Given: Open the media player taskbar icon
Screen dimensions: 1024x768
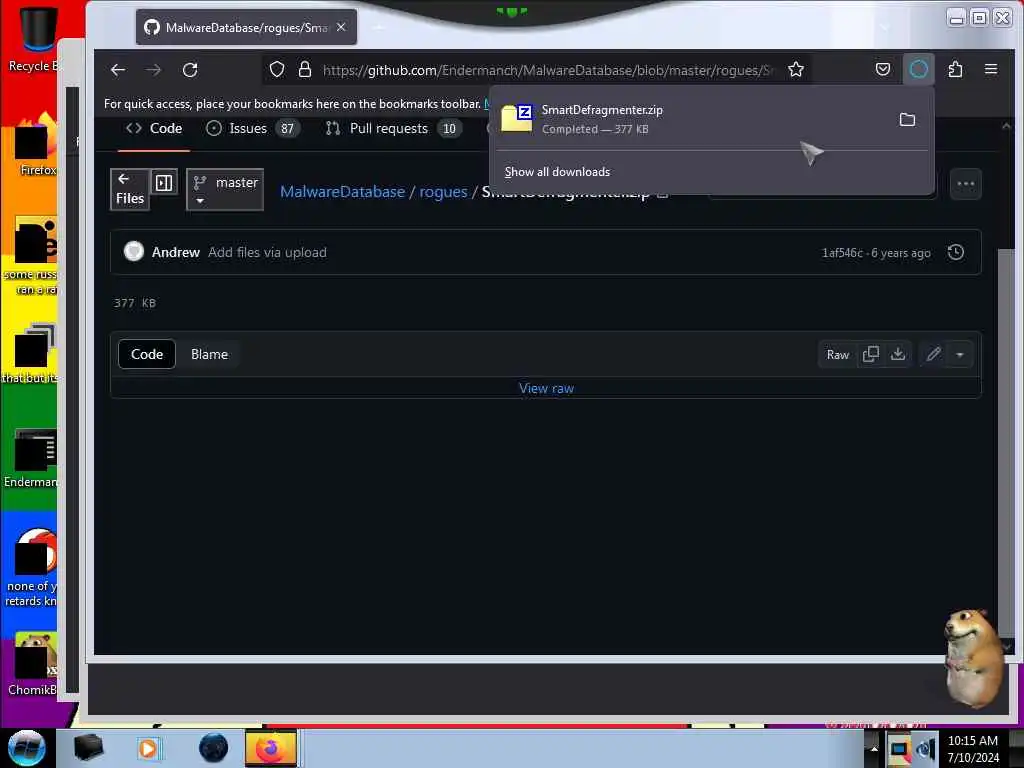Looking at the screenshot, I should click(148, 748).
